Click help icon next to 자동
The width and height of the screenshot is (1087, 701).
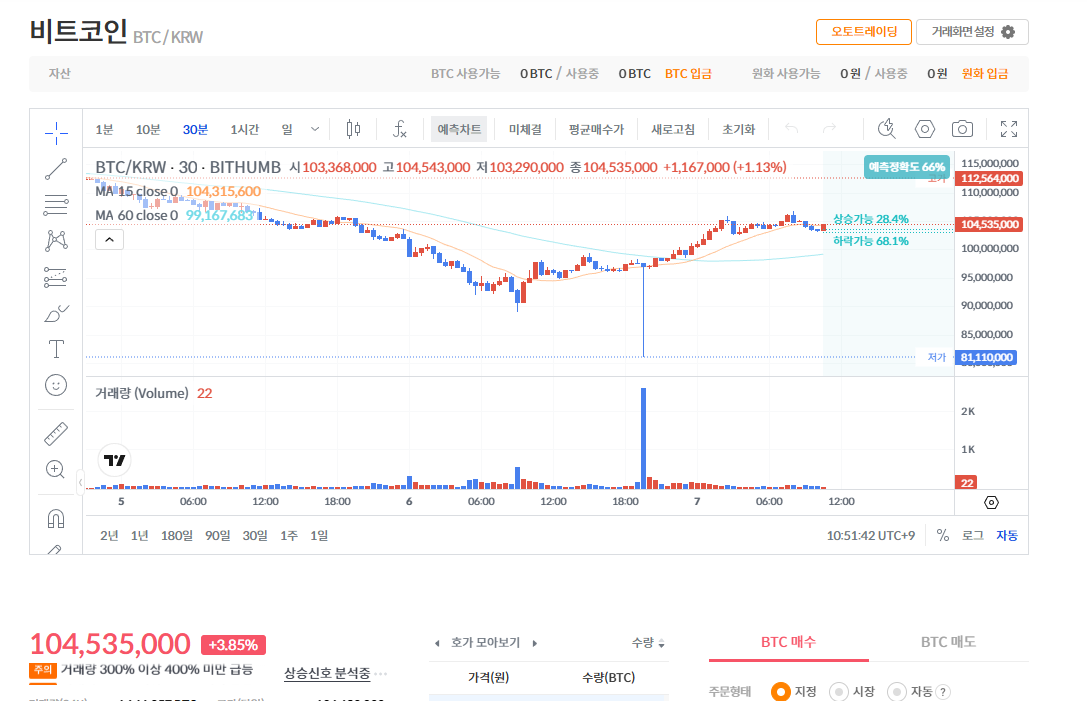943,692
